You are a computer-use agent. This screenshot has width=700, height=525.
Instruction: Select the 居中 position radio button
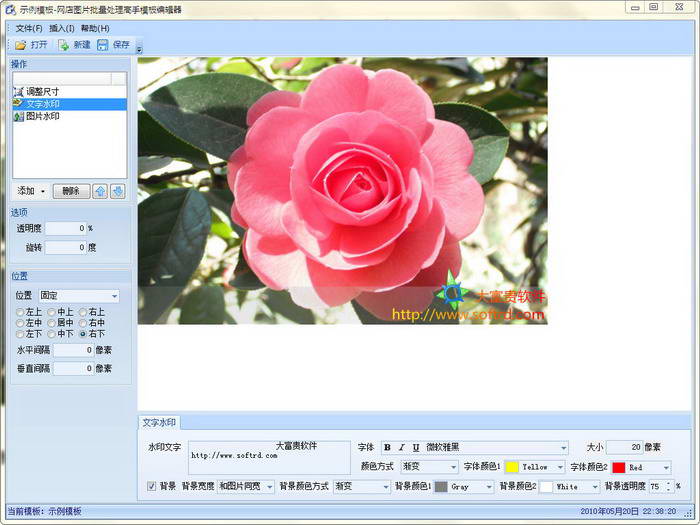(x=50, y=323)
